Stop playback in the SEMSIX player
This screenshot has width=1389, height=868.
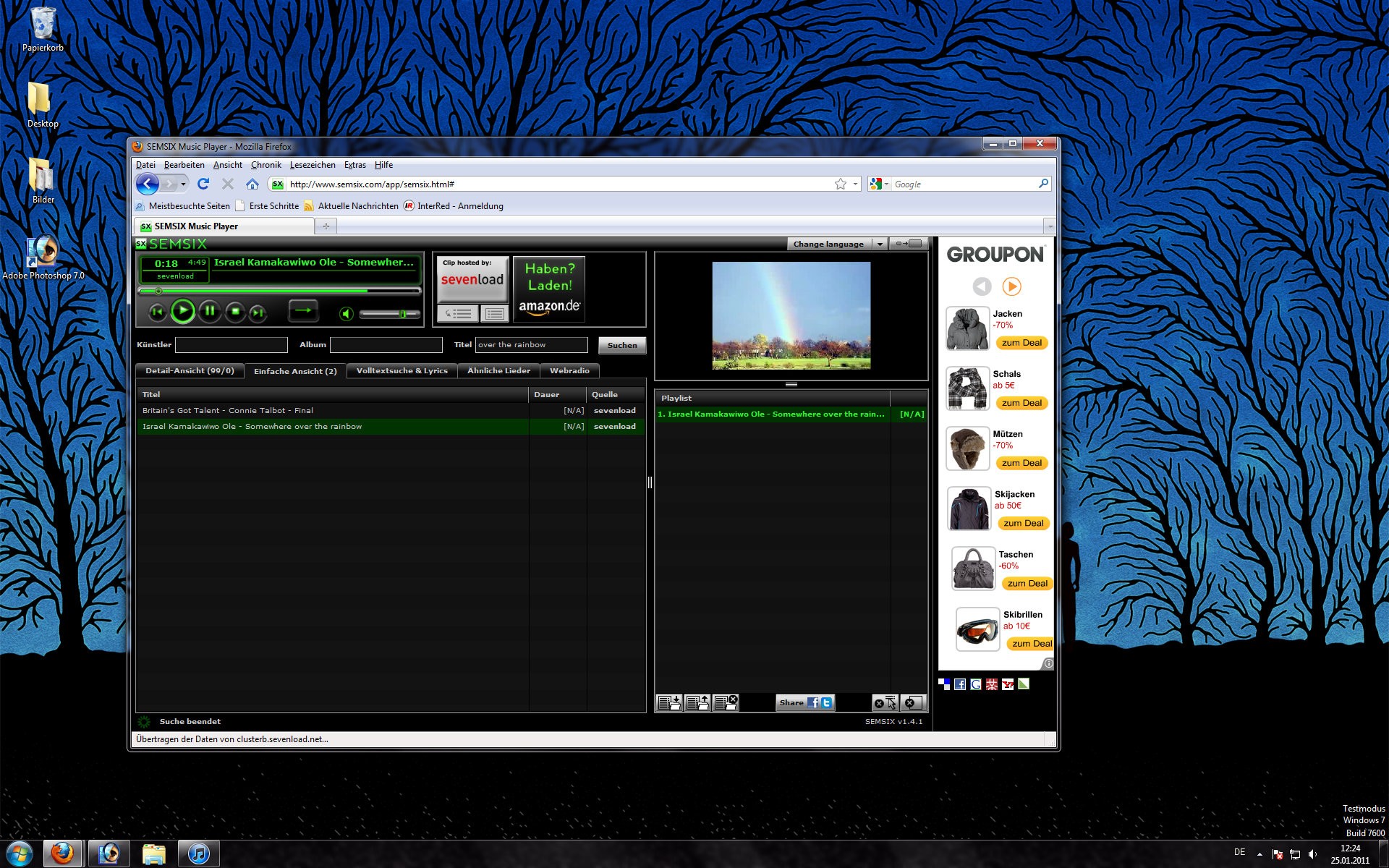(x=235, y=312)
